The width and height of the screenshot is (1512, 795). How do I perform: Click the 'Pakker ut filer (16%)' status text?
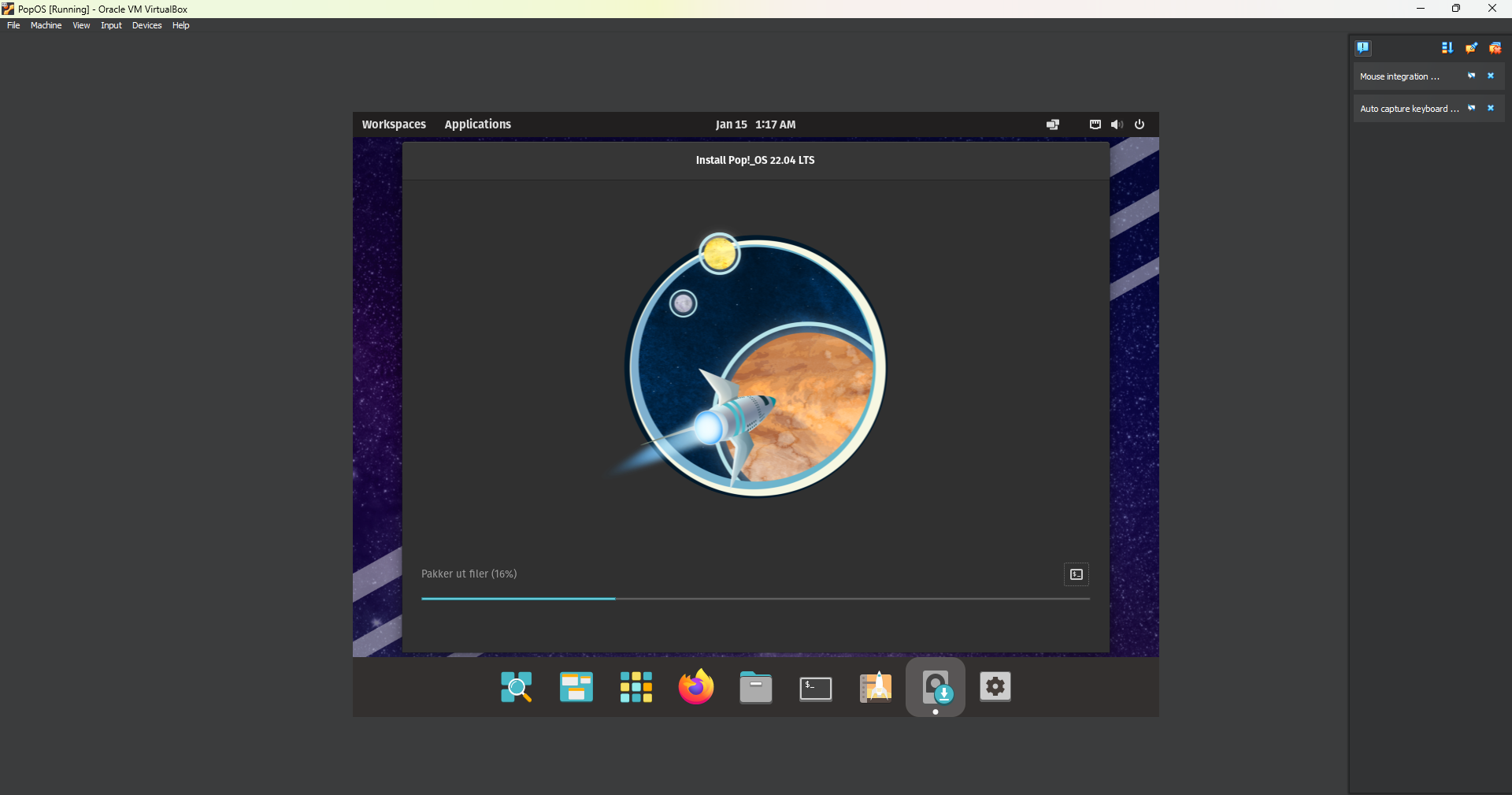(x=469, y=574)
